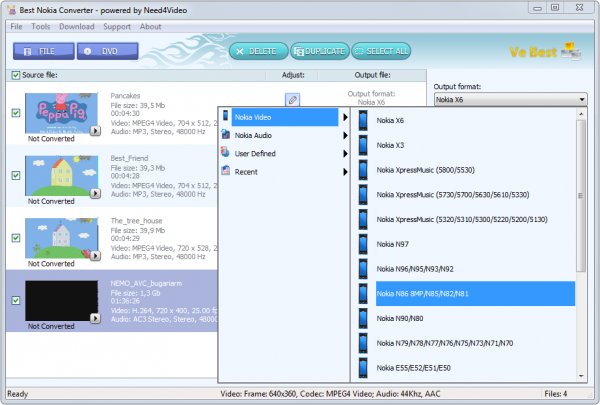Click the FILE button to add files
This screenshot has width=600, height=405.
[x=44, y=51]
